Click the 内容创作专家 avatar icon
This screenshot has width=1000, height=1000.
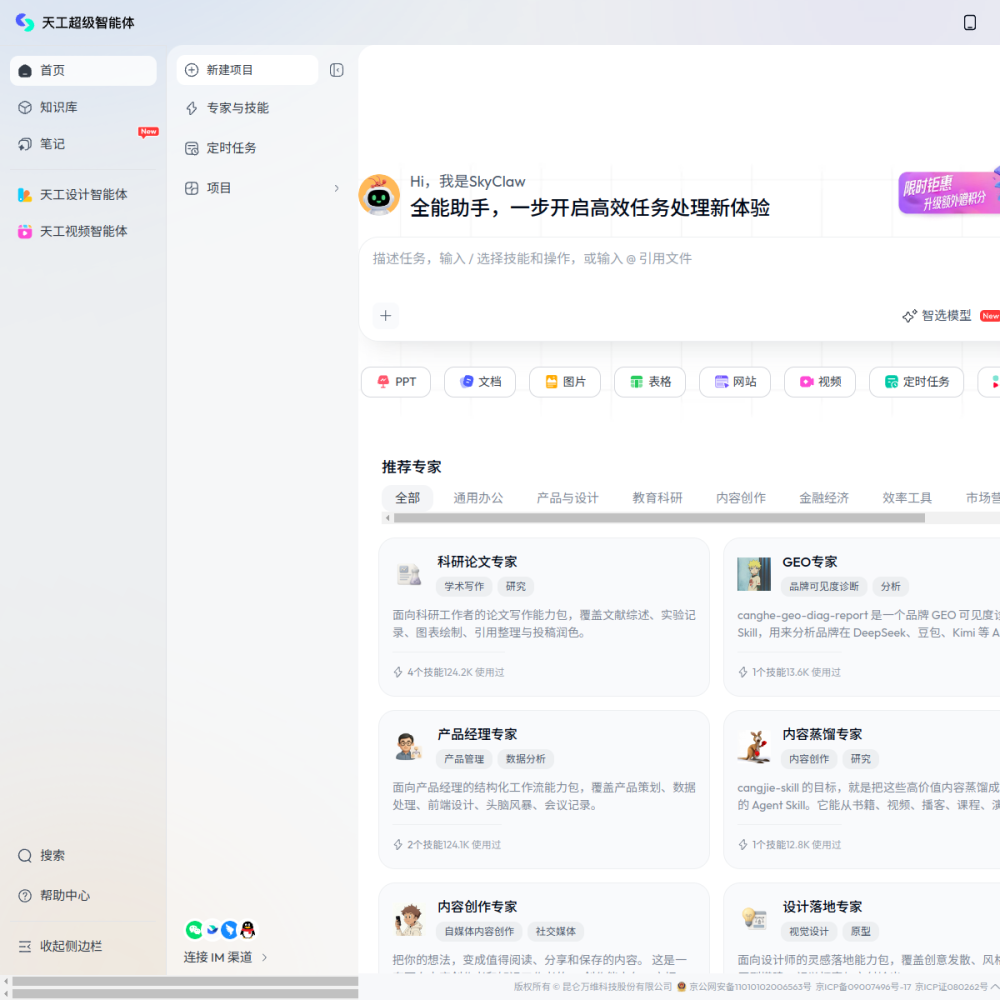click(x=409, y=919)
